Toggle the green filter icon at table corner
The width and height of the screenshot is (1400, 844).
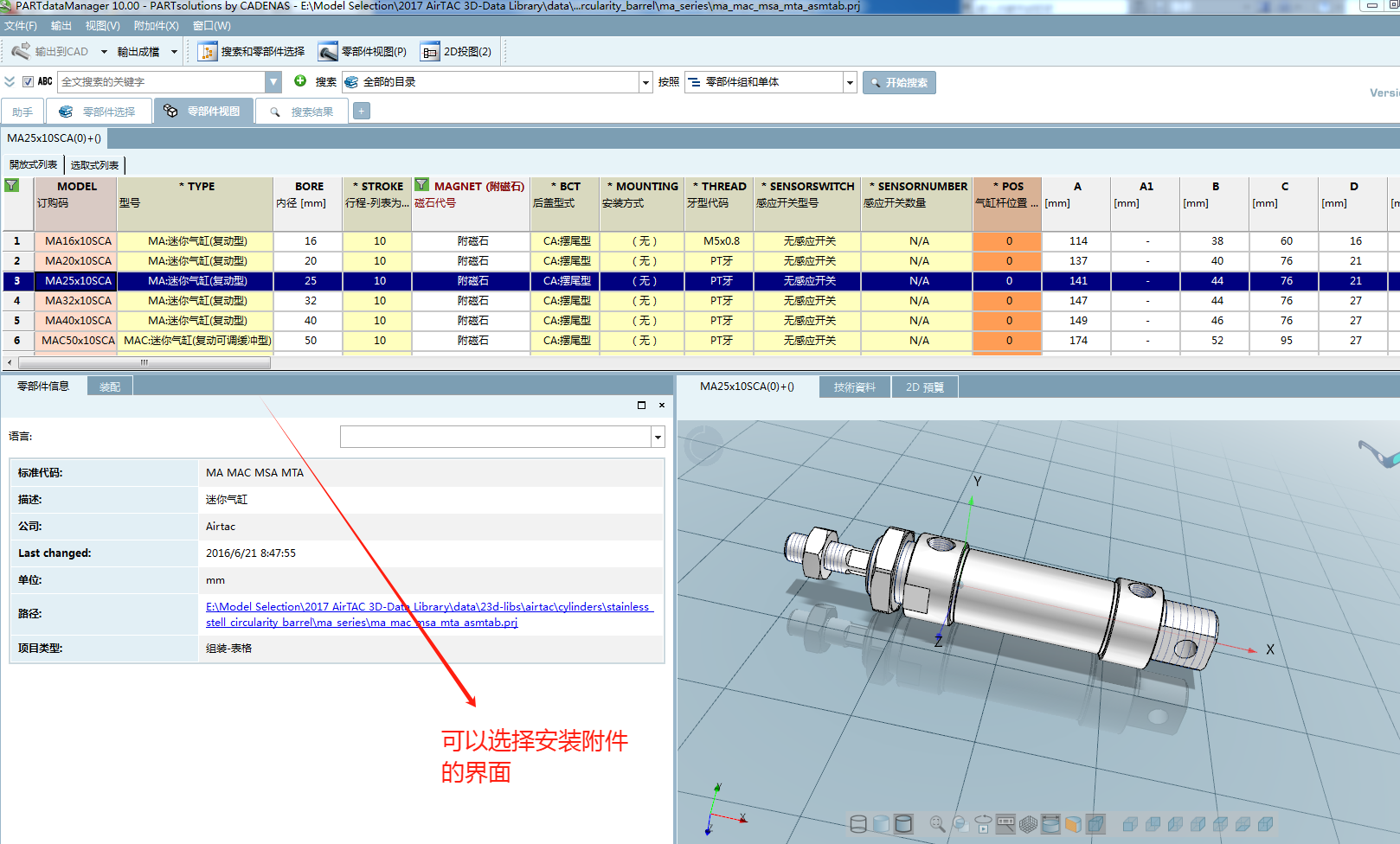[x=12, y=185]
